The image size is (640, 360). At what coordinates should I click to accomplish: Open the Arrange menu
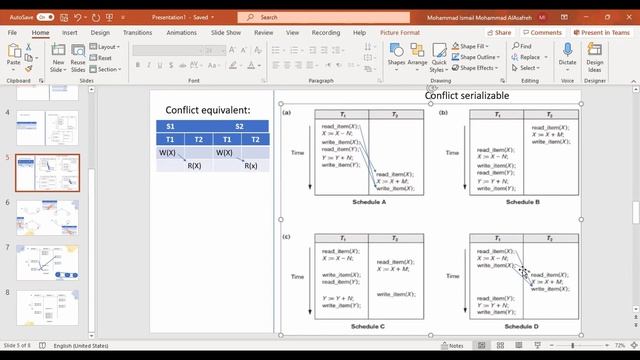coord(417,58)
